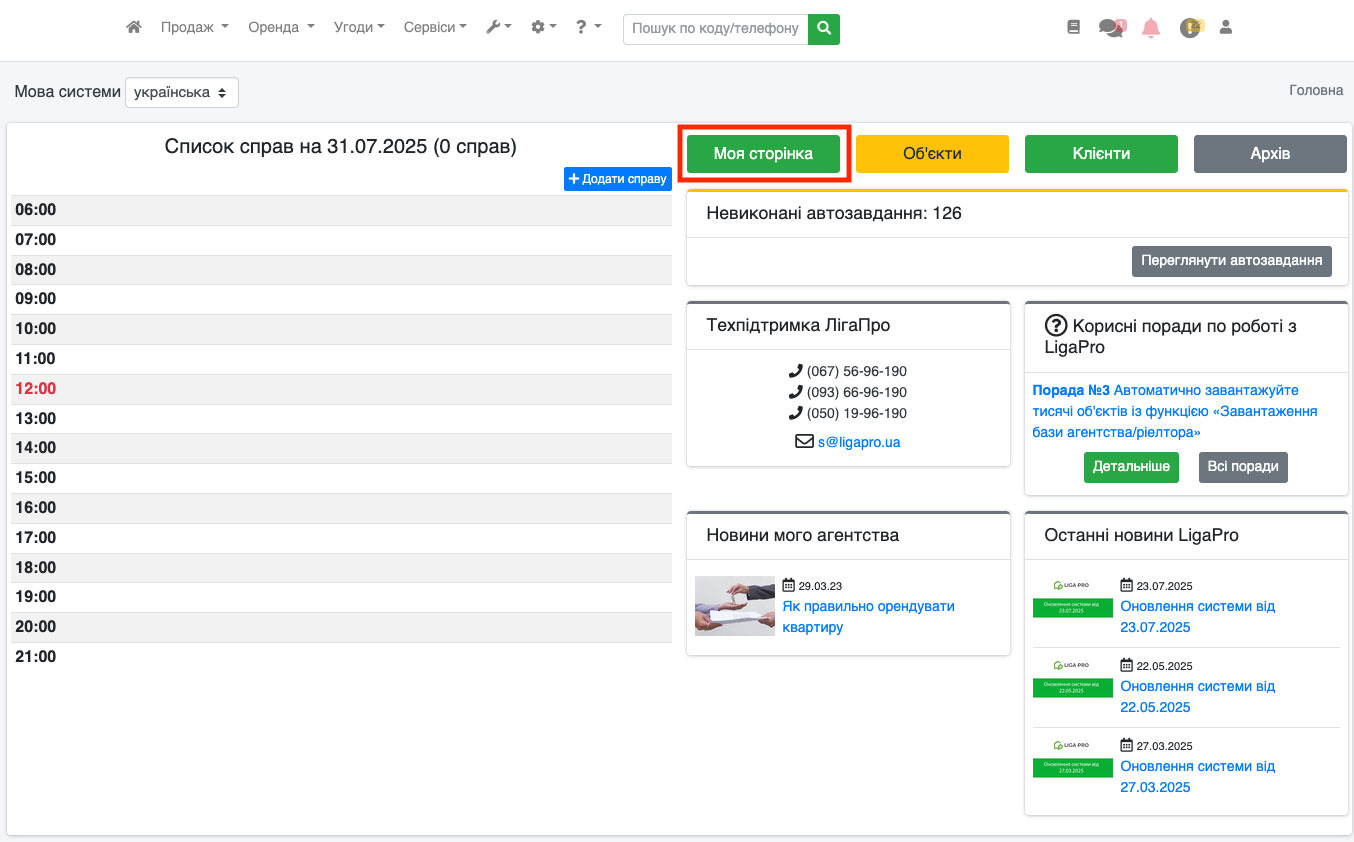
Task: Click the notifications bell icon
Action: point(1151,28)
